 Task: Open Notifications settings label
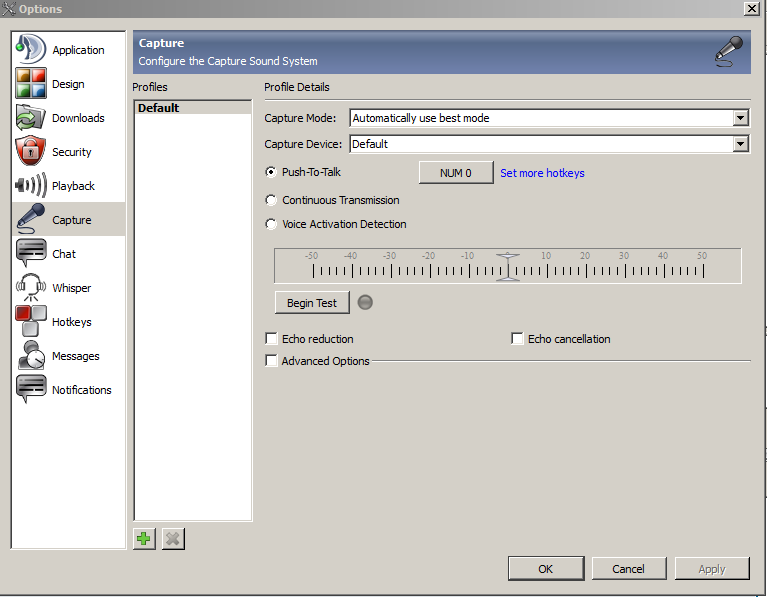point(82,390)
